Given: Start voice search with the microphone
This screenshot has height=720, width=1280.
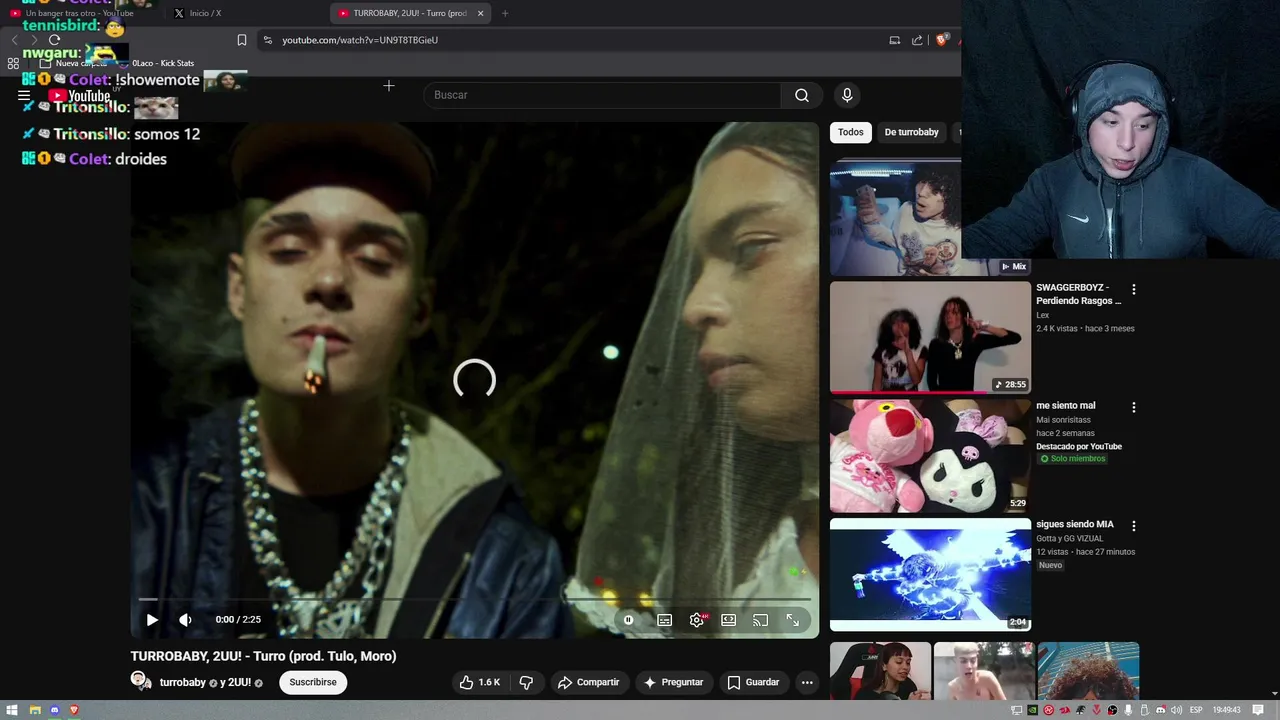Looking at the screenshot, I should tap(847, 95).
